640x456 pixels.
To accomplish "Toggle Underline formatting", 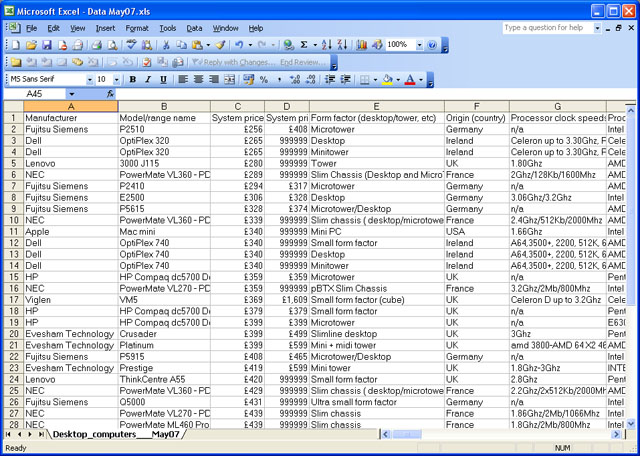I will point(163,80).
